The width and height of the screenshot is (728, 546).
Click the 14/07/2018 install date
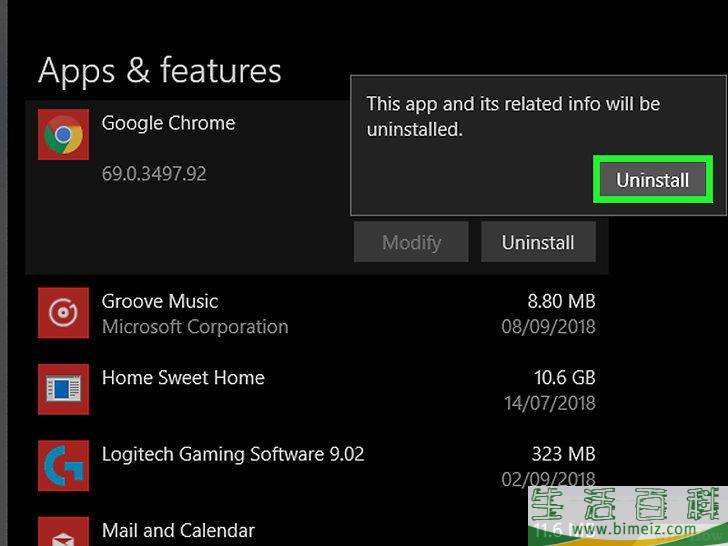[x=550, y=403]
